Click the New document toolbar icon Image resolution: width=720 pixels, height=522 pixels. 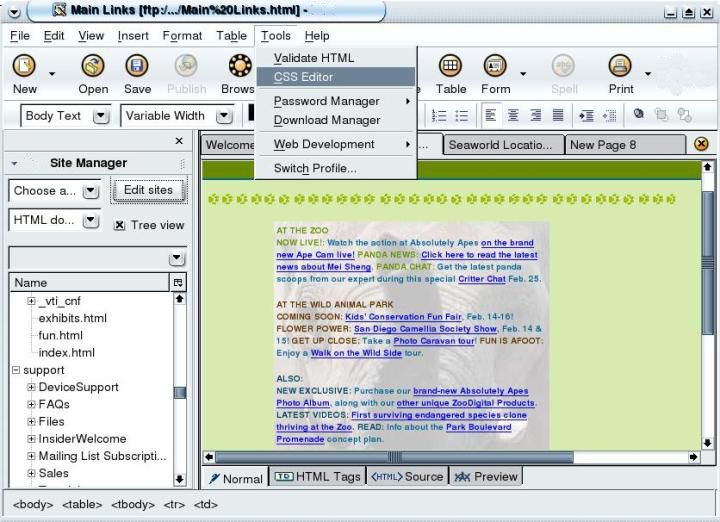[24, 66]
